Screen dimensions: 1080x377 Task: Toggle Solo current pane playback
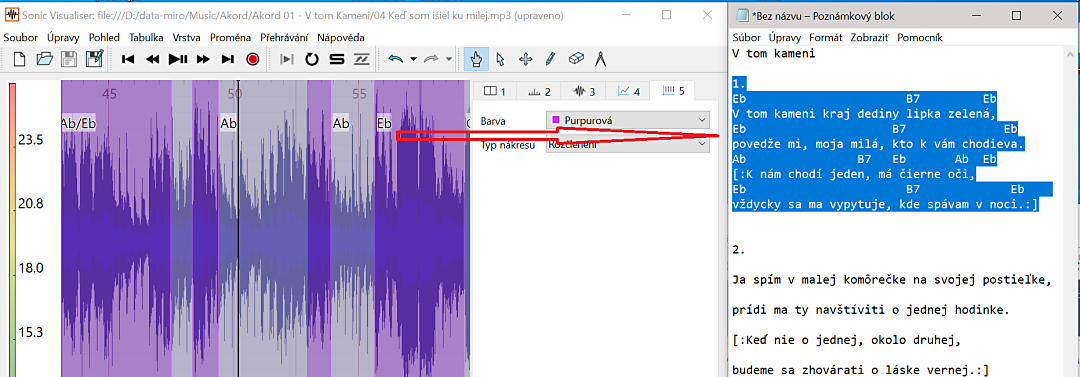tap(336, 59)
